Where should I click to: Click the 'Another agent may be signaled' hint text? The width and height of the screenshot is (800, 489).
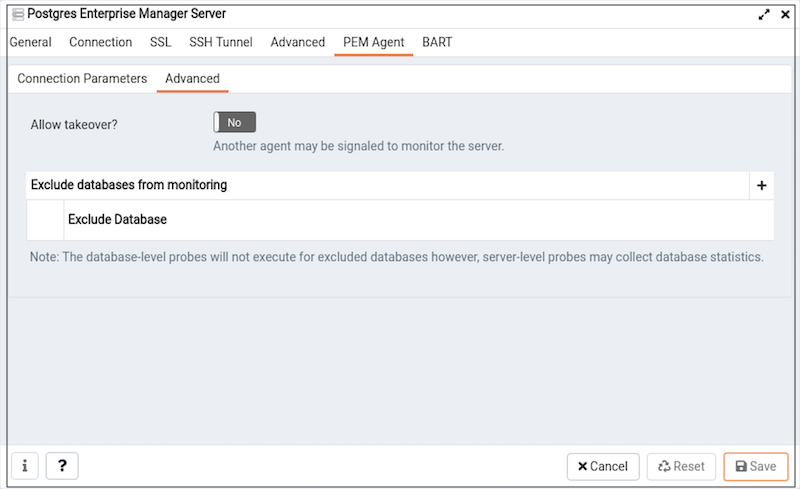pos(358,146)
